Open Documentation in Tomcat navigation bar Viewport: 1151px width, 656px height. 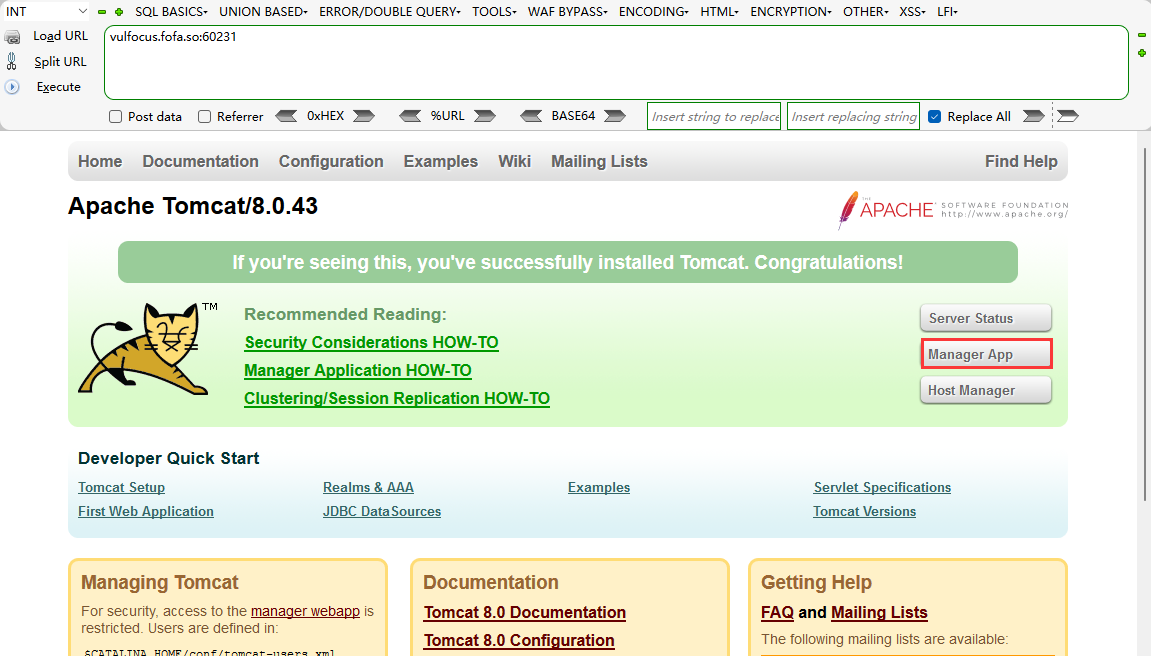click(200, 161)
